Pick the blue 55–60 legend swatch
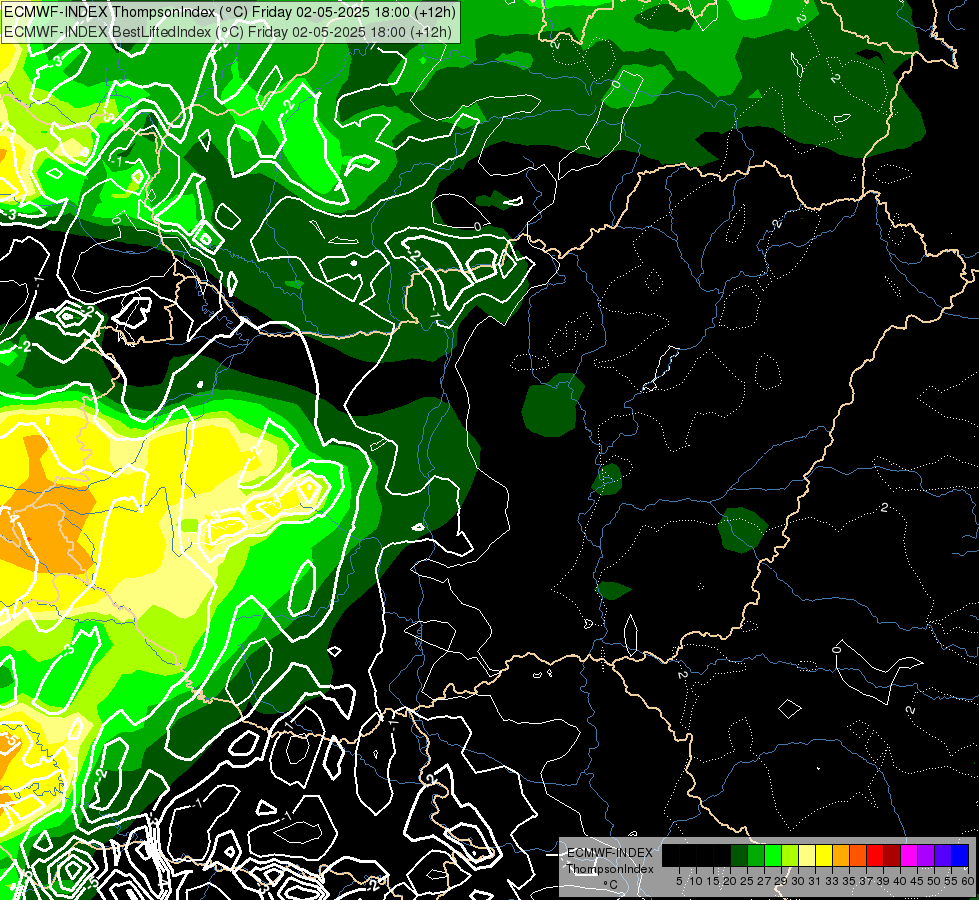The image size is (979, 900). 960,855
